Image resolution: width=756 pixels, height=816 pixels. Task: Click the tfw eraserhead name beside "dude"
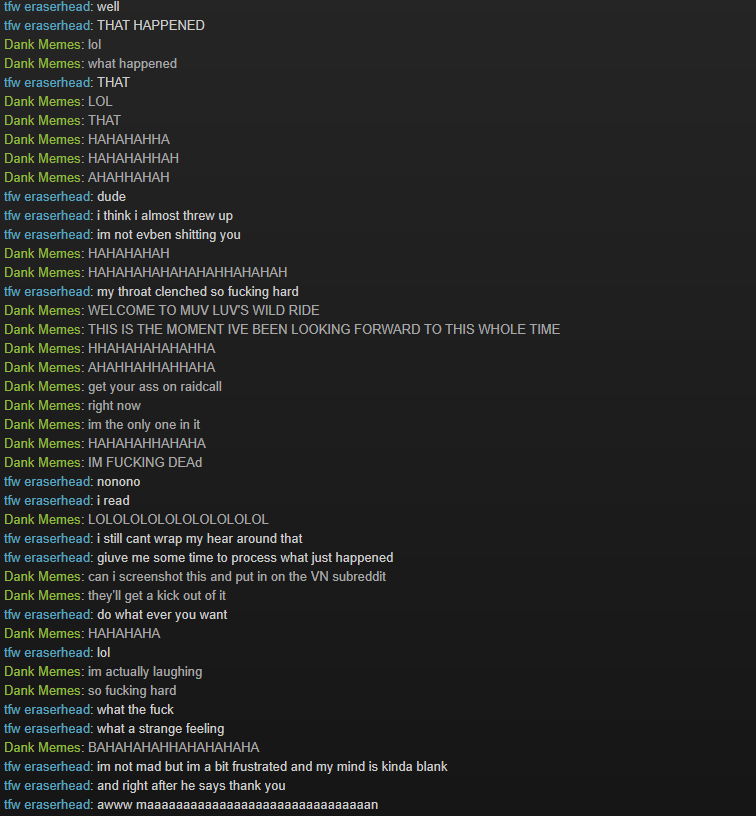47,197
